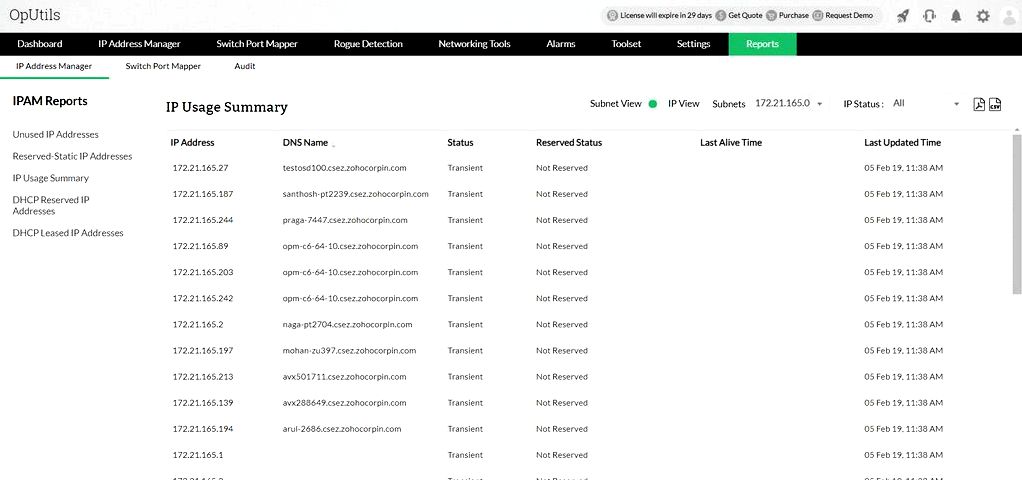Viewport: 1022px width, 480px height.
Task: Click the Get Quote link
Action: click(x=745, y=15)
